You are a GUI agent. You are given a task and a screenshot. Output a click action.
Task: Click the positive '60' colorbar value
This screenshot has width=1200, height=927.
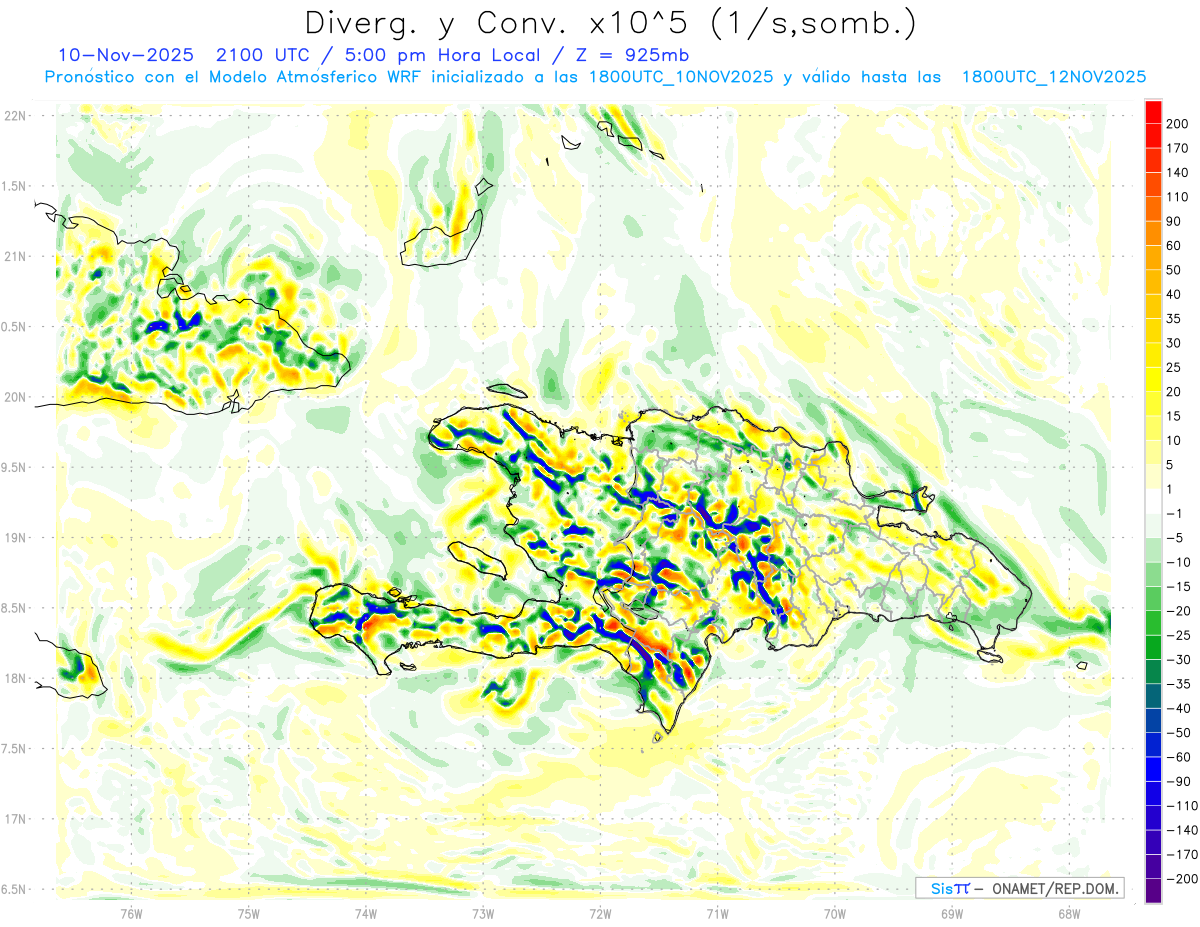[1174, 246]
